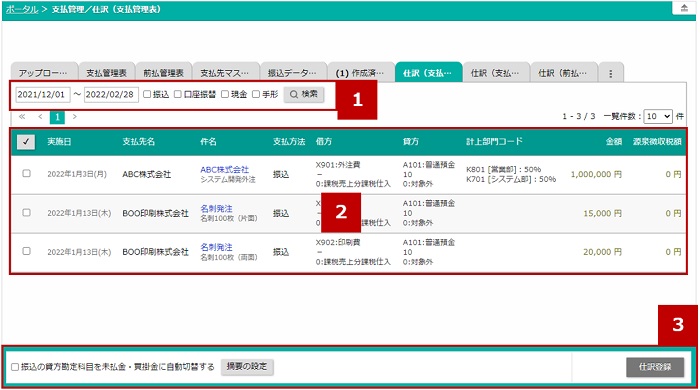Click the 支払先名 column header
700x390 pixels.
tap(138, 142)
